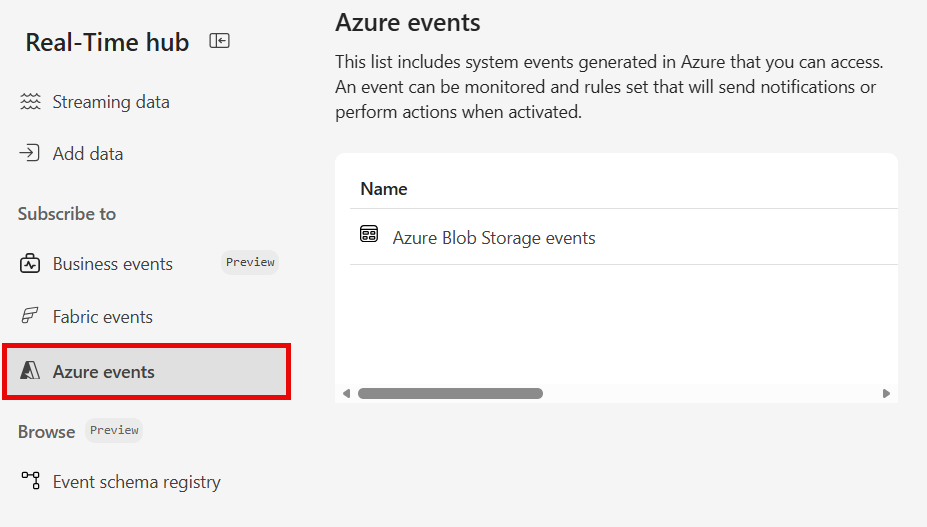
Task: Click the Add data arrow icon
Action: (30, 153)
